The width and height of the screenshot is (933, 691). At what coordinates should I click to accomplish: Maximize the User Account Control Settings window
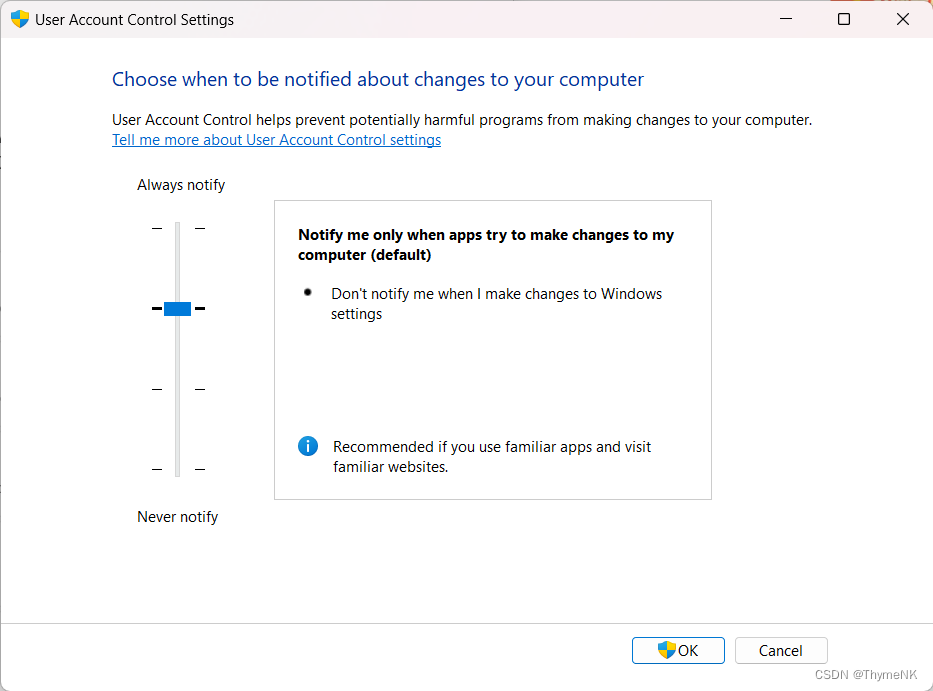(844, 19)
